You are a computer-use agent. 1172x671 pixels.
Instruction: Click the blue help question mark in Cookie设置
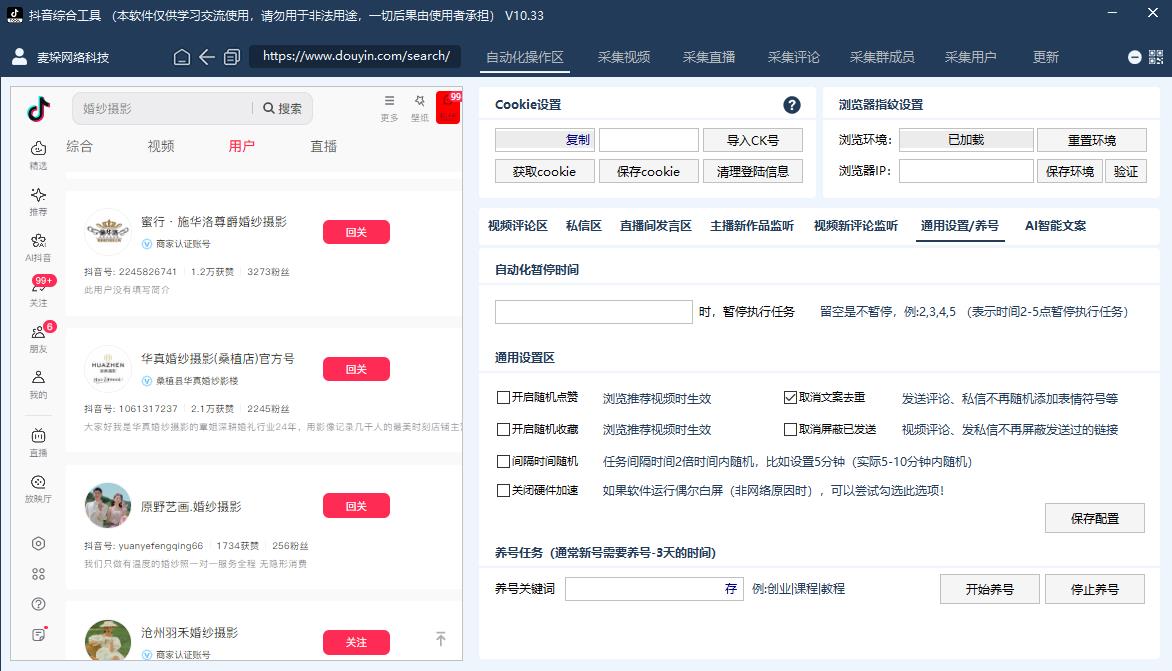[791, 105]
